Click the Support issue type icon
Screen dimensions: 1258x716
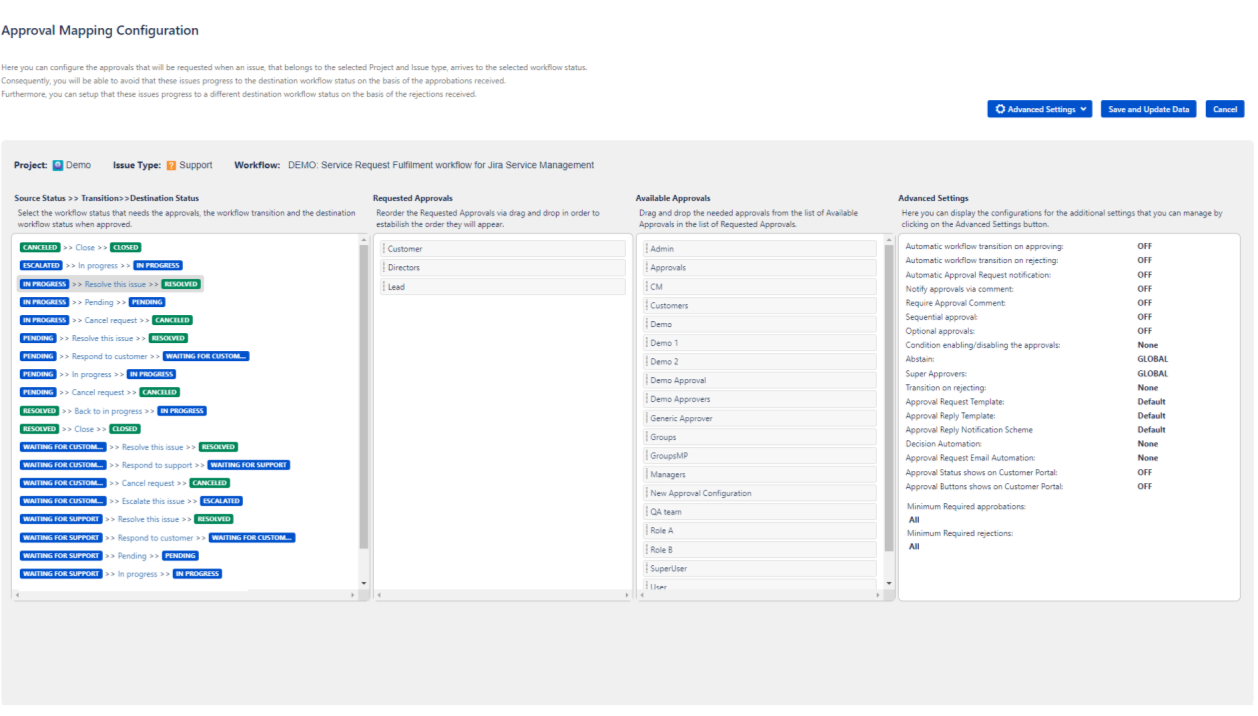point(171,165)
